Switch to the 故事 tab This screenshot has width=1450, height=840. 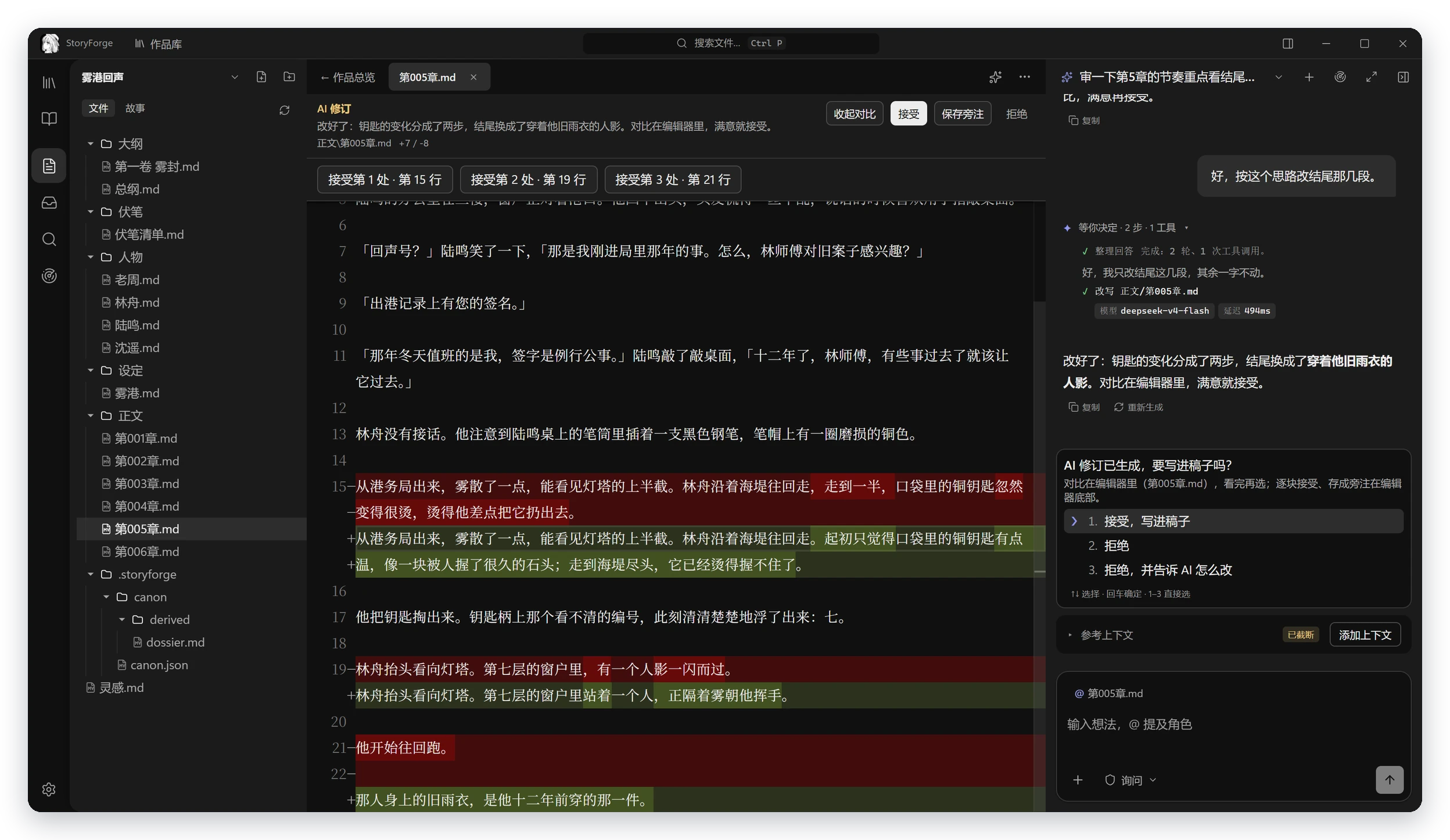point(135,108)
